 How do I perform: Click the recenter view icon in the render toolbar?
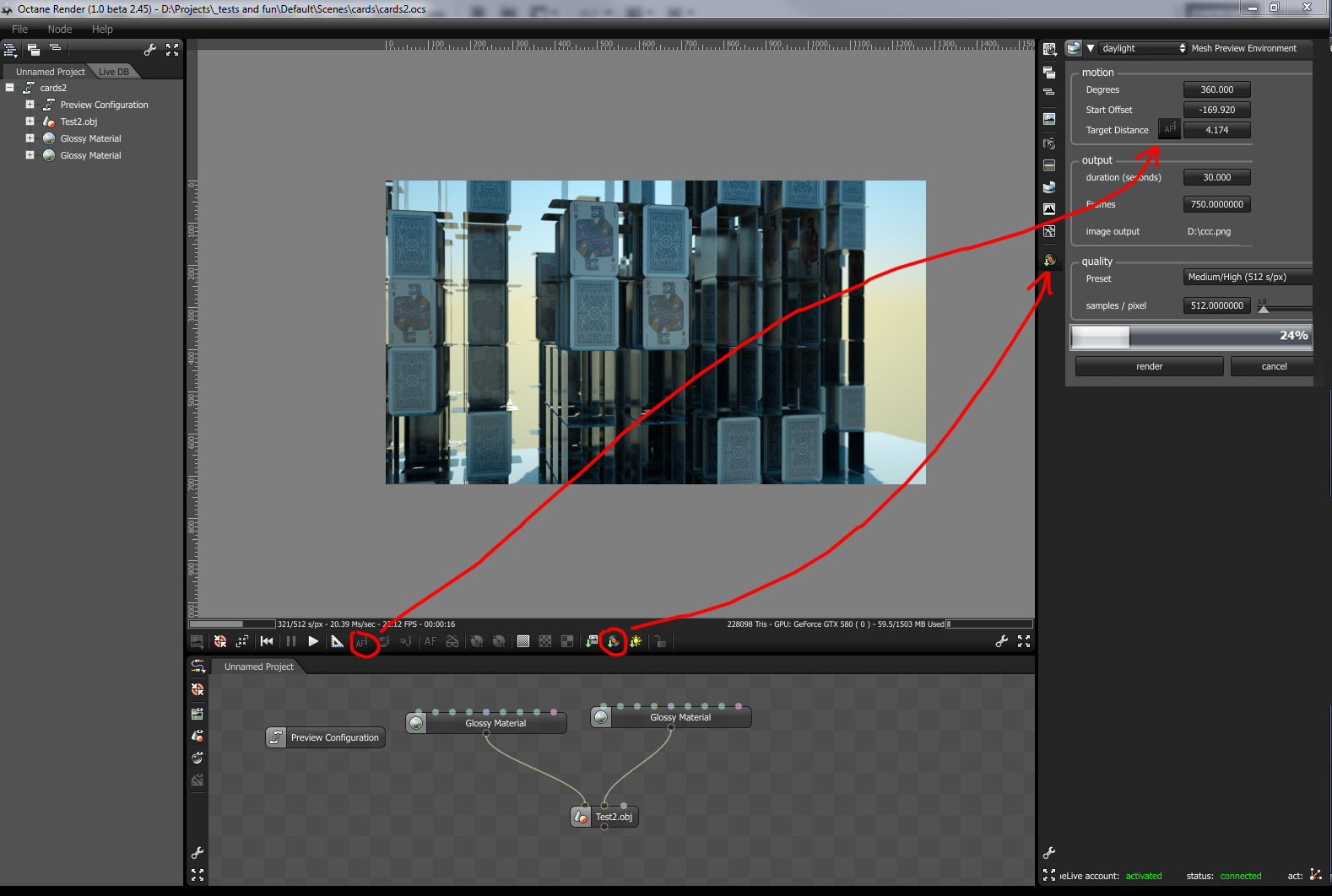click(220, 642)
